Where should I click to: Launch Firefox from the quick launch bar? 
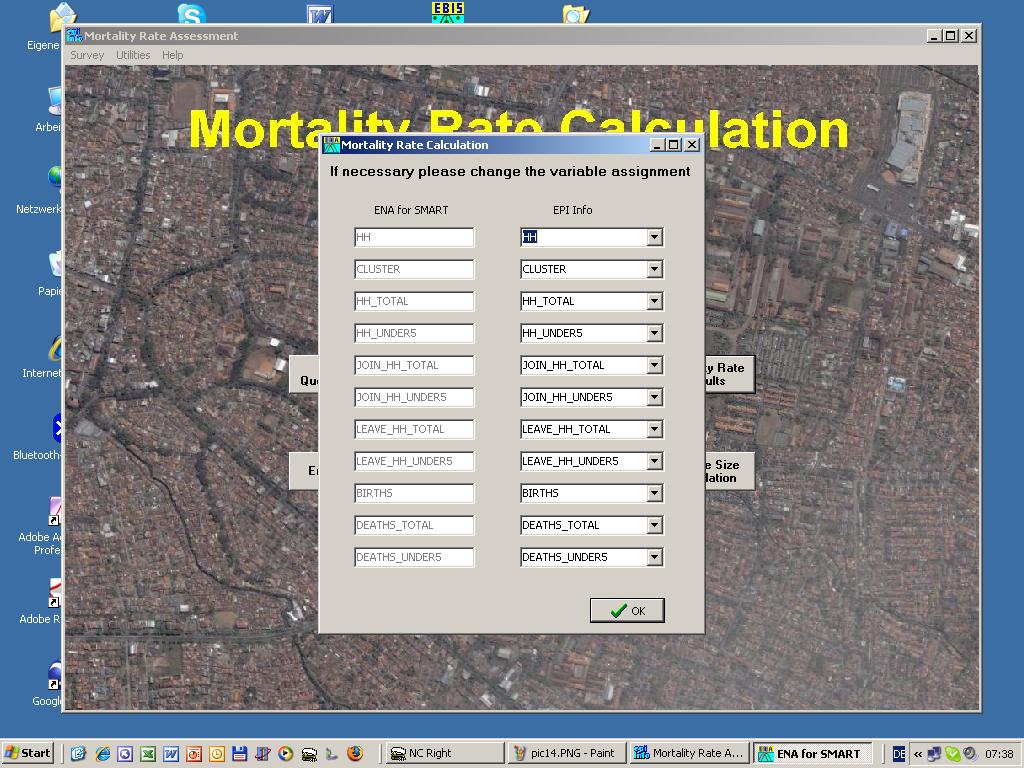coord(355,754)
